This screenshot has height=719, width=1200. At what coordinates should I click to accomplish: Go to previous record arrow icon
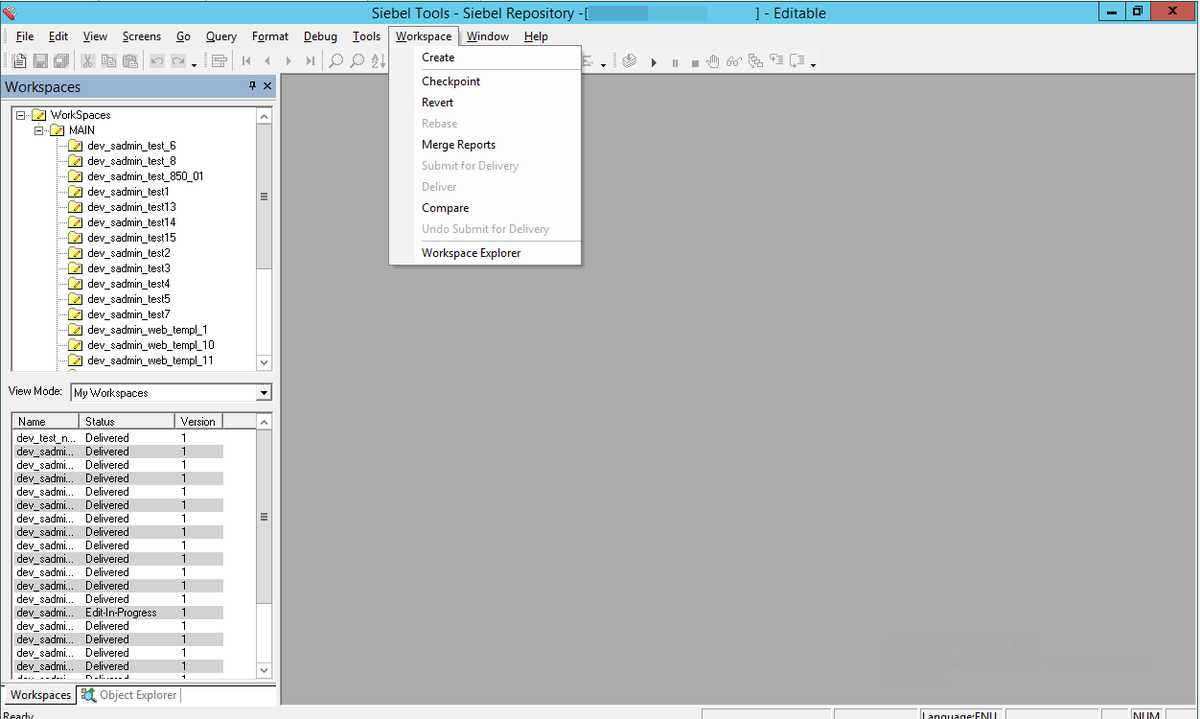pyautogui.click(x=268, y=62)
